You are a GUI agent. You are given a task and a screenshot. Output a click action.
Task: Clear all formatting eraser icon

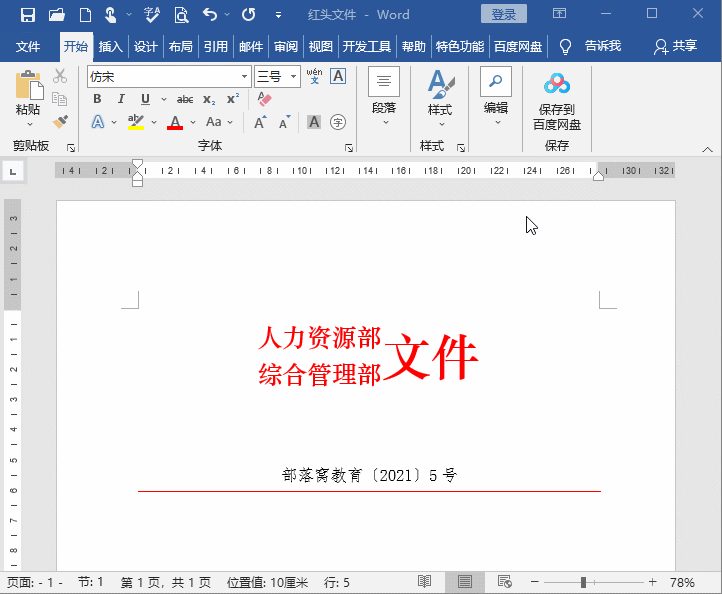[x=264, y=99]
